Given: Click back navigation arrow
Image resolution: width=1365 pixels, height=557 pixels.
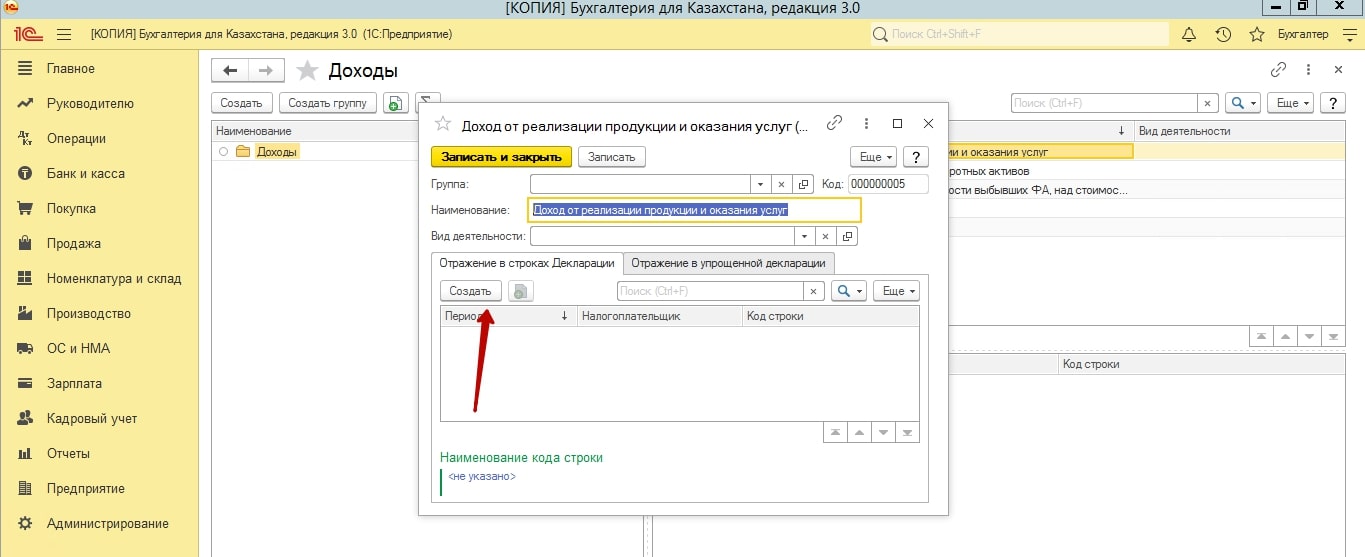Looking at the screenshot, I should coord(231,70).
